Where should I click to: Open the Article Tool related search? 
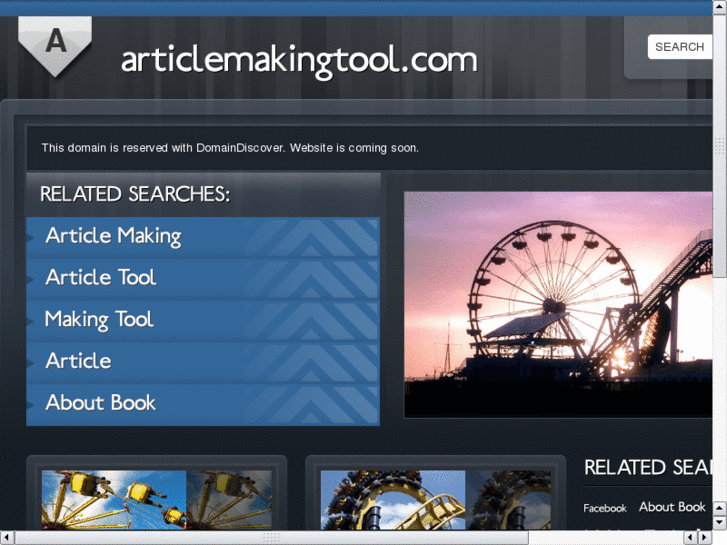tap(203, 278)
